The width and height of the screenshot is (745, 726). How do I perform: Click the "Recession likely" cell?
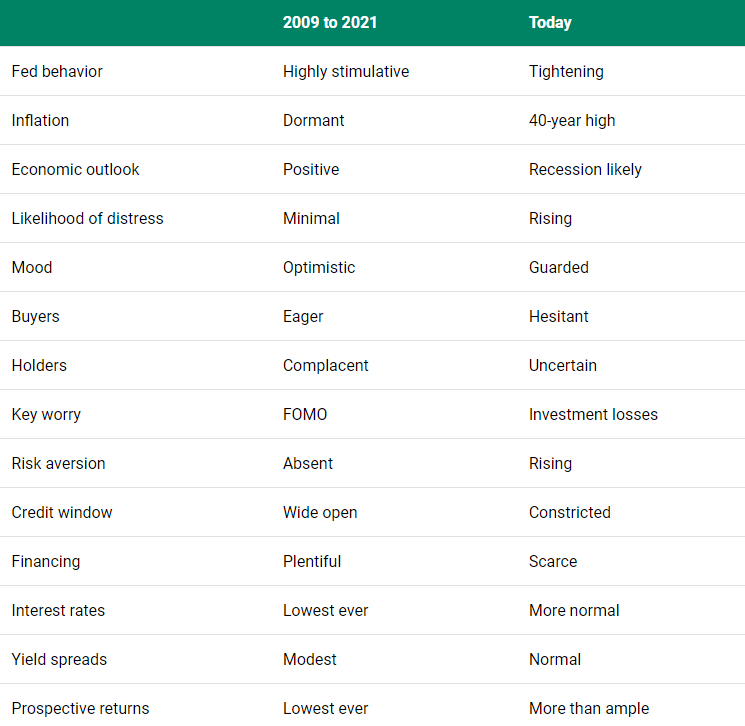click(585, 169)
